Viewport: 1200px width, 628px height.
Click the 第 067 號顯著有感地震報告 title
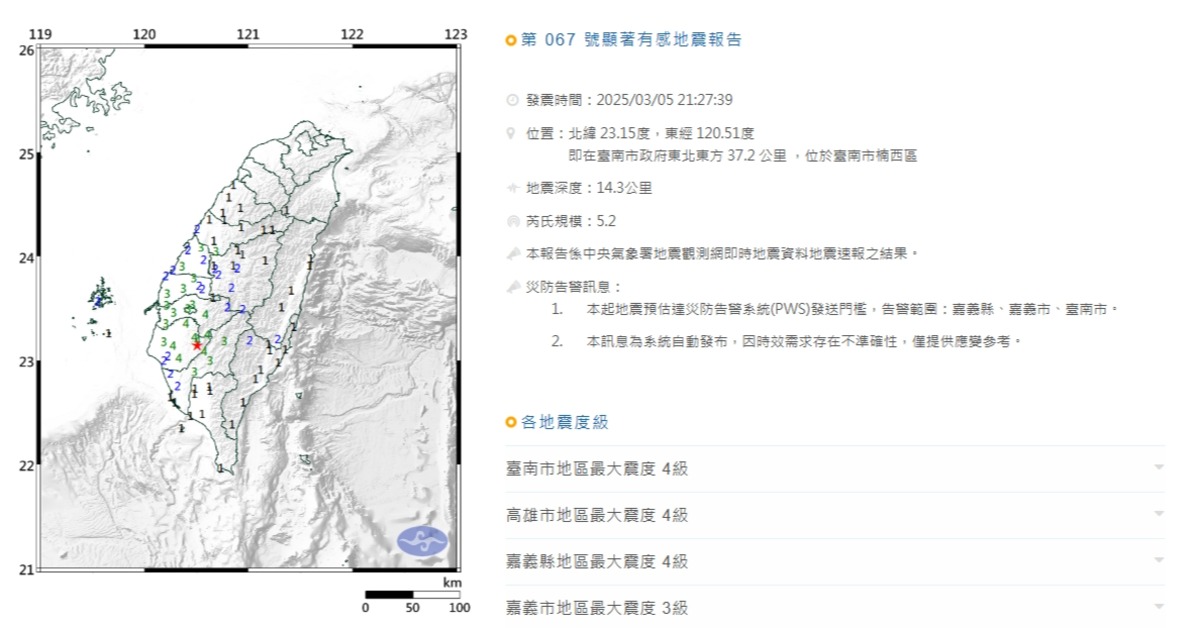[632, 41]
